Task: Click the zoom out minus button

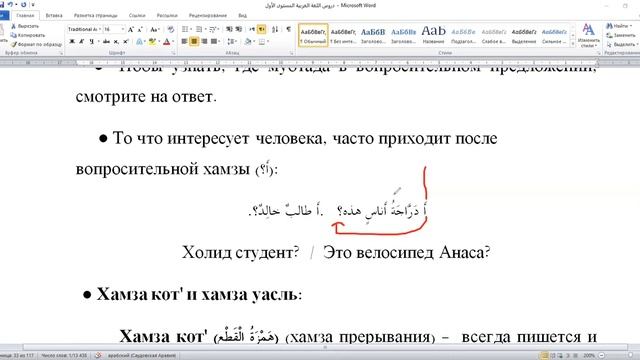Action: coord(601,356)
